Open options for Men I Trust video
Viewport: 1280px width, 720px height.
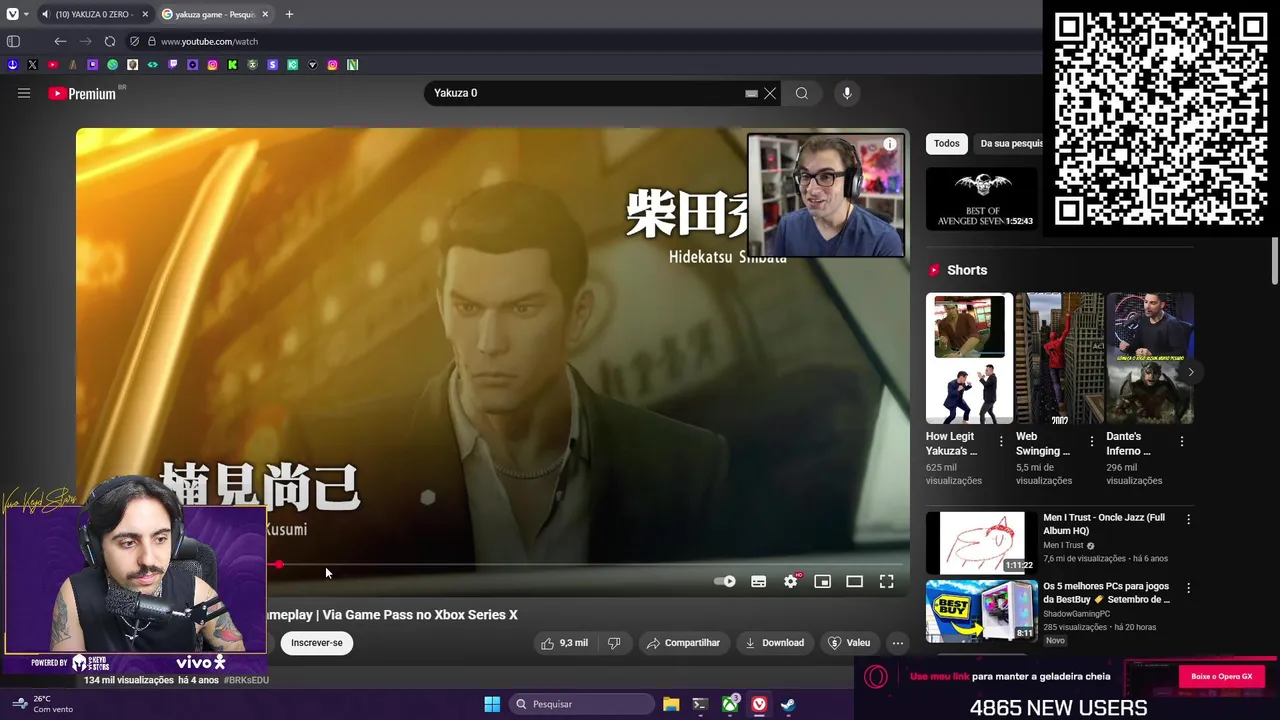click(1188, 519)
